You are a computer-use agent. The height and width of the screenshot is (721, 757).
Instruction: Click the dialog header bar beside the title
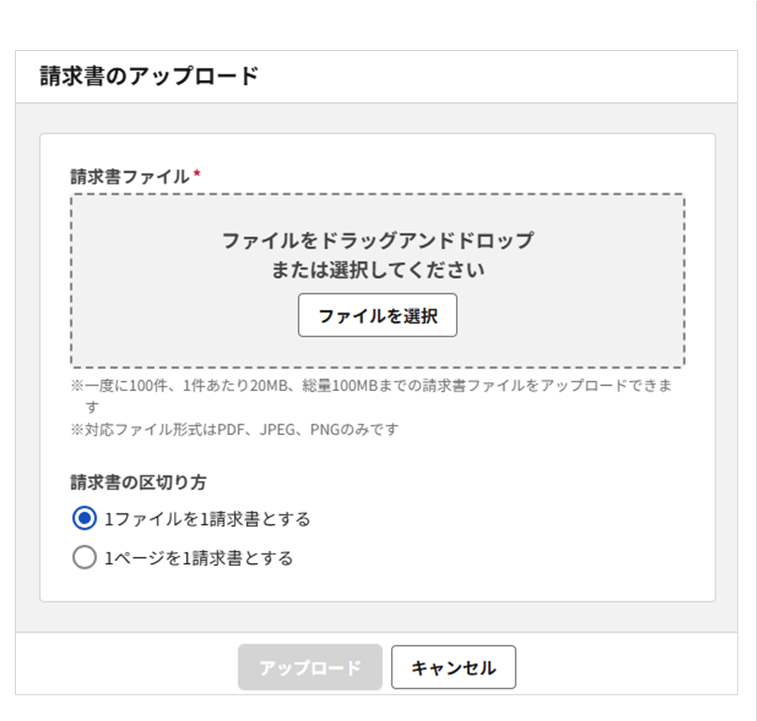pos(500,77)
